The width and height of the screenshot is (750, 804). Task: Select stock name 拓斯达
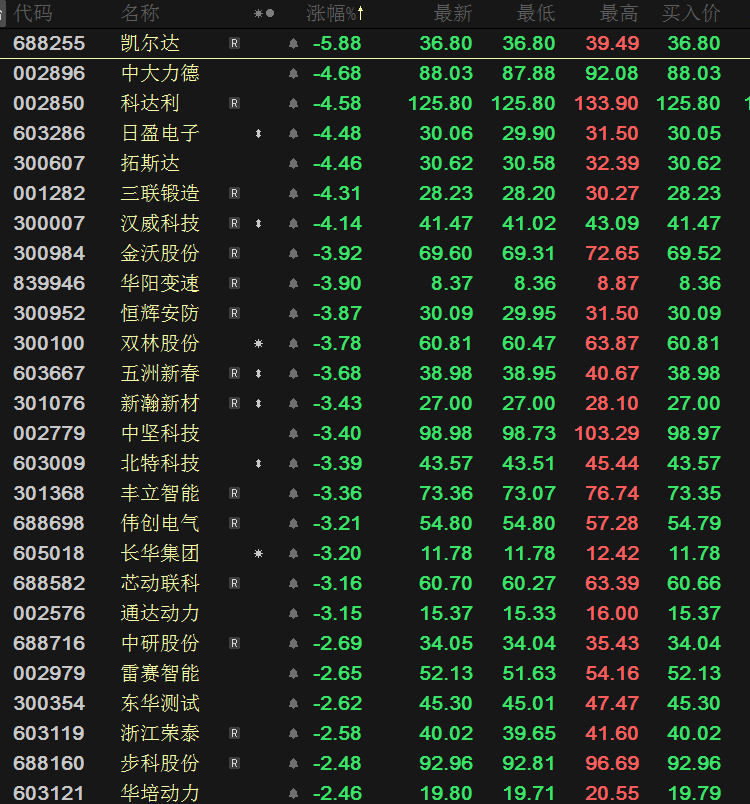pos(150,164)
